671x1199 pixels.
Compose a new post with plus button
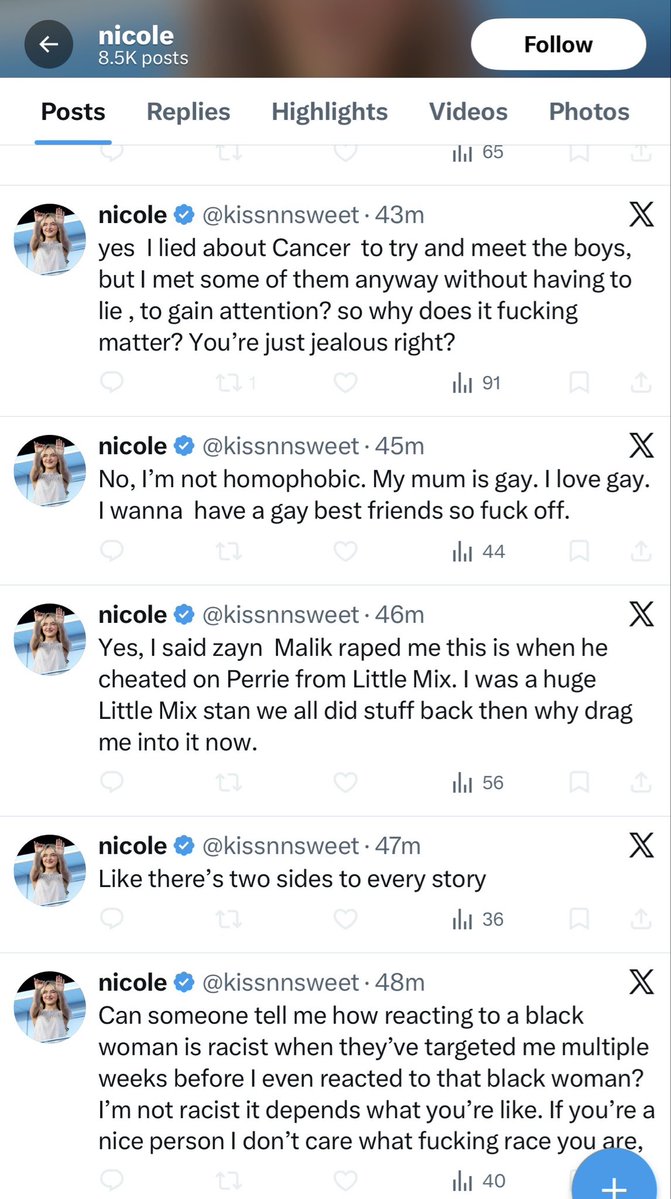pos(613,1180)
